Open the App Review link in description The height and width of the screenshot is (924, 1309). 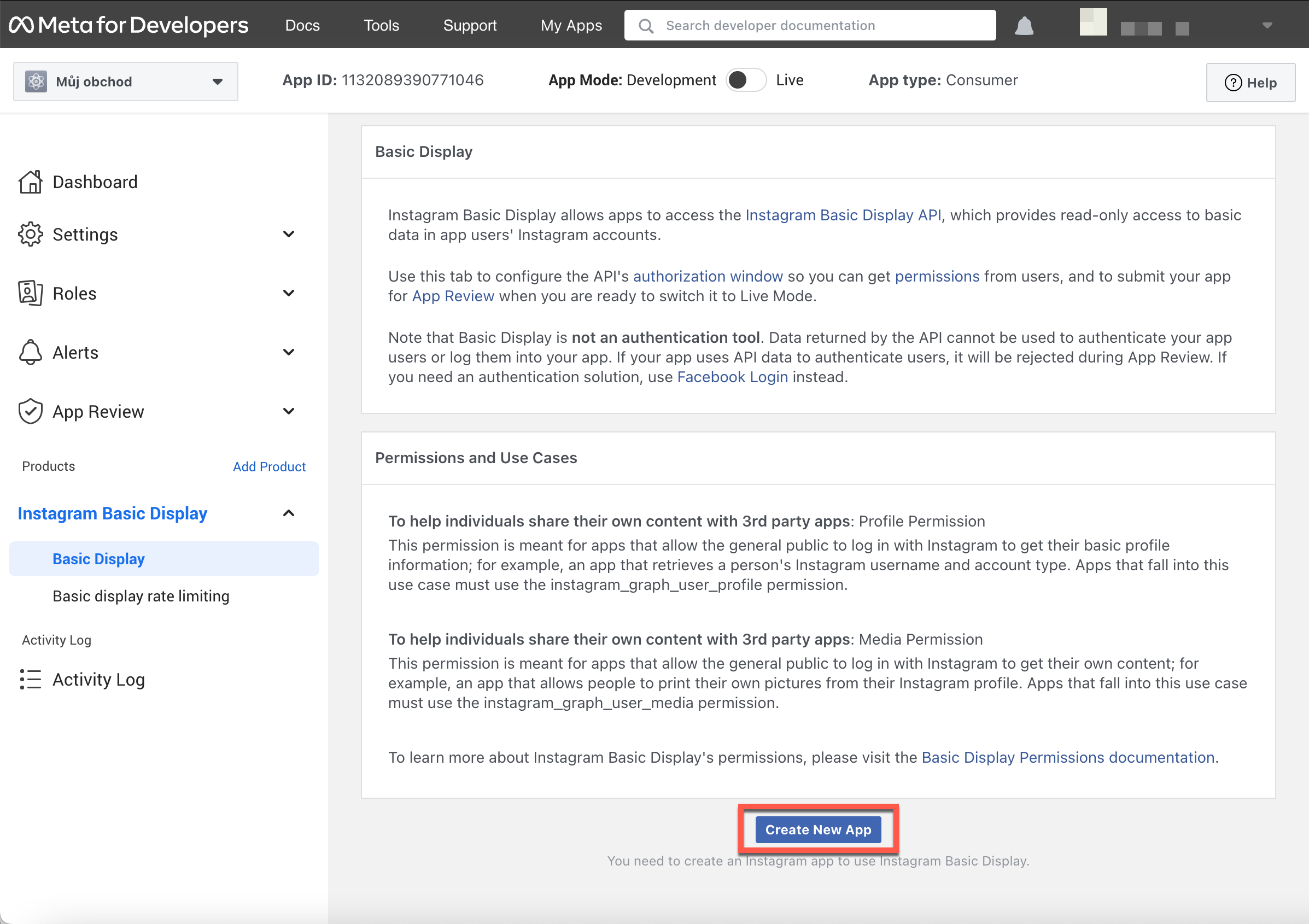[x=453, y=296]
